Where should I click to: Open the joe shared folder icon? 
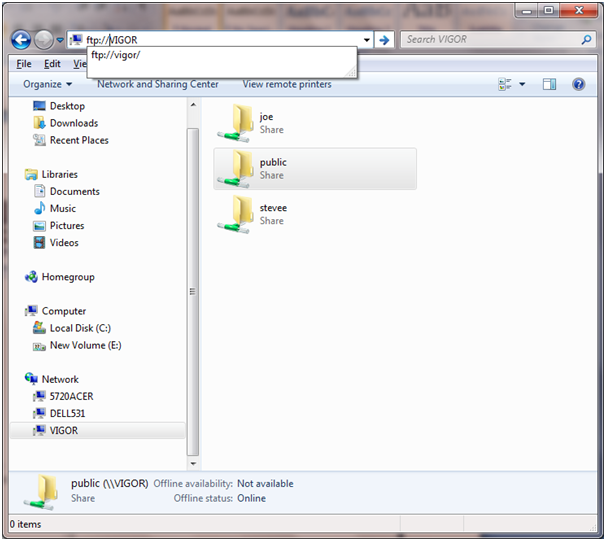click(x=236, y=123)
